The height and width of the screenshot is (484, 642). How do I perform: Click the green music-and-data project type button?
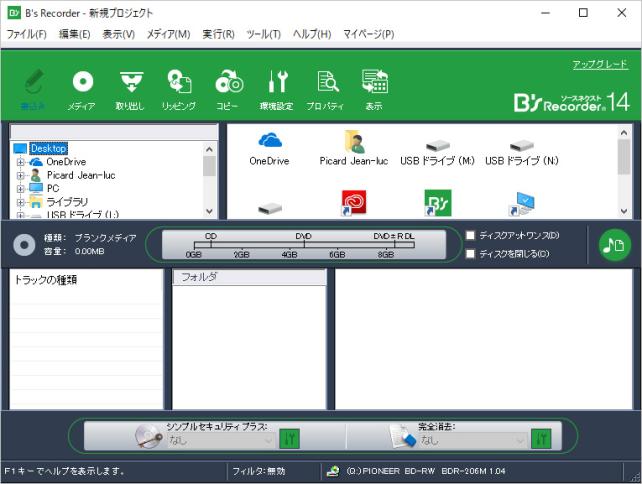[x=614, y=245]
